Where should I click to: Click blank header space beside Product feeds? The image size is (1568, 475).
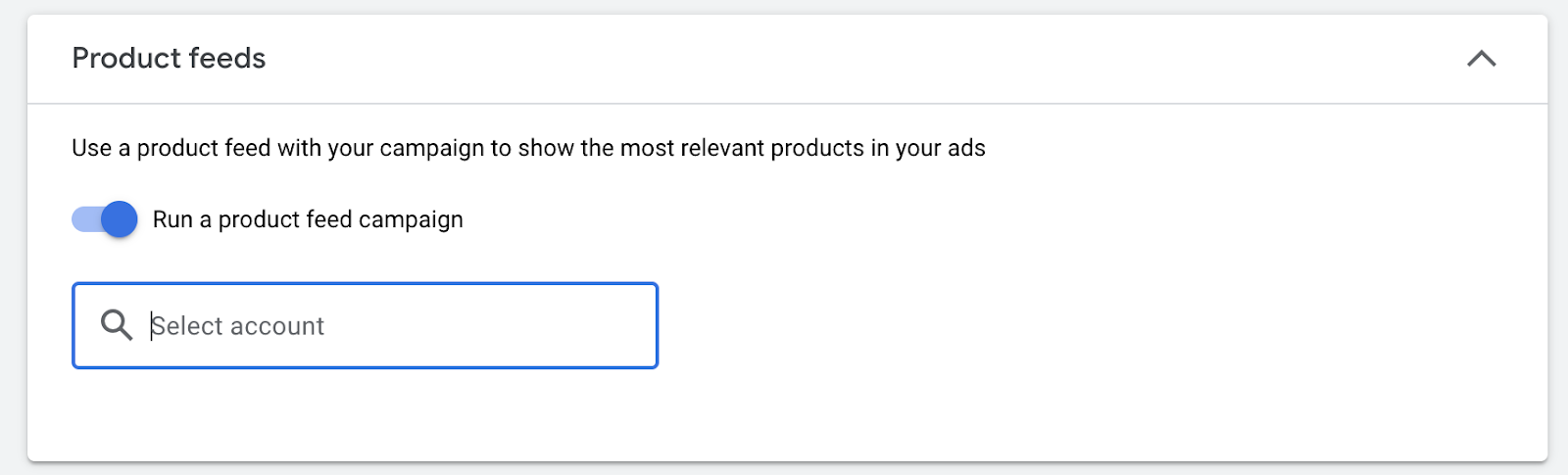(x=862, y=59)
